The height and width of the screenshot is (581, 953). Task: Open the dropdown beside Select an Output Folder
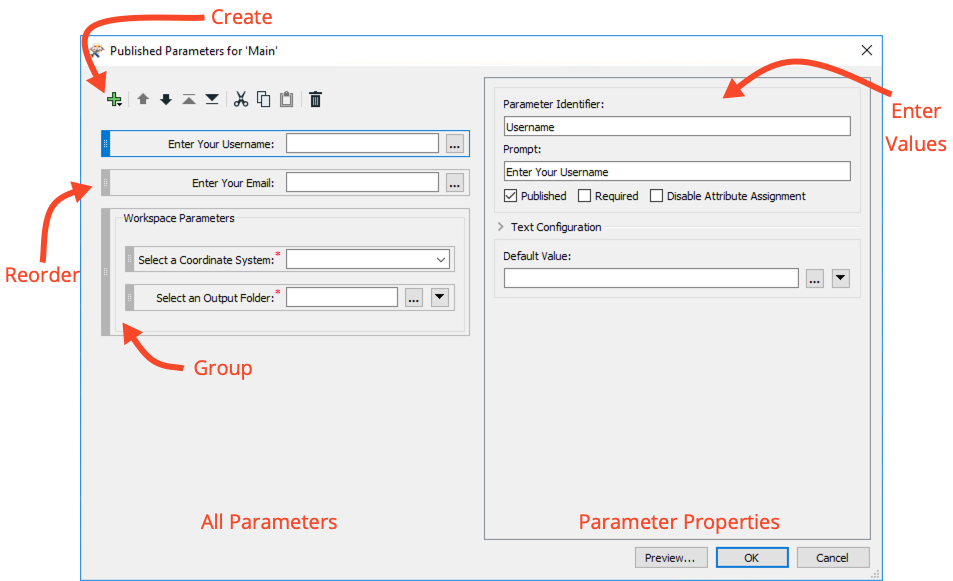(x=439, y=296)
